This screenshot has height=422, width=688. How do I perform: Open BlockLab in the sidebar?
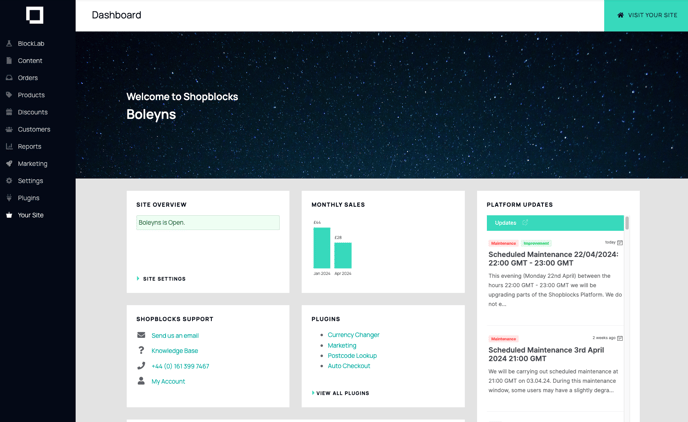pos(31,43)
